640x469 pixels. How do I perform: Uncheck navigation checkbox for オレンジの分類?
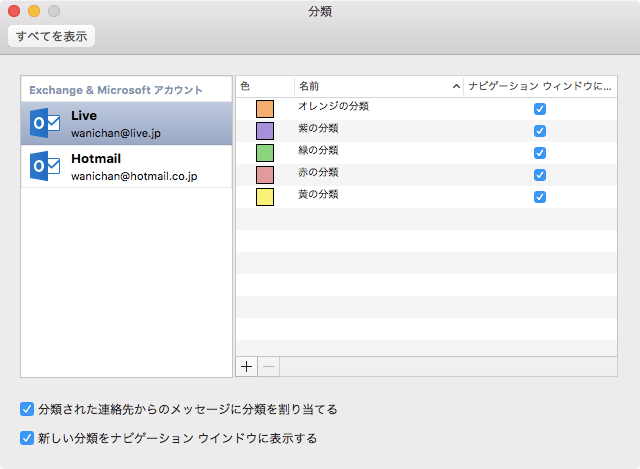click(x=540, y=109)
